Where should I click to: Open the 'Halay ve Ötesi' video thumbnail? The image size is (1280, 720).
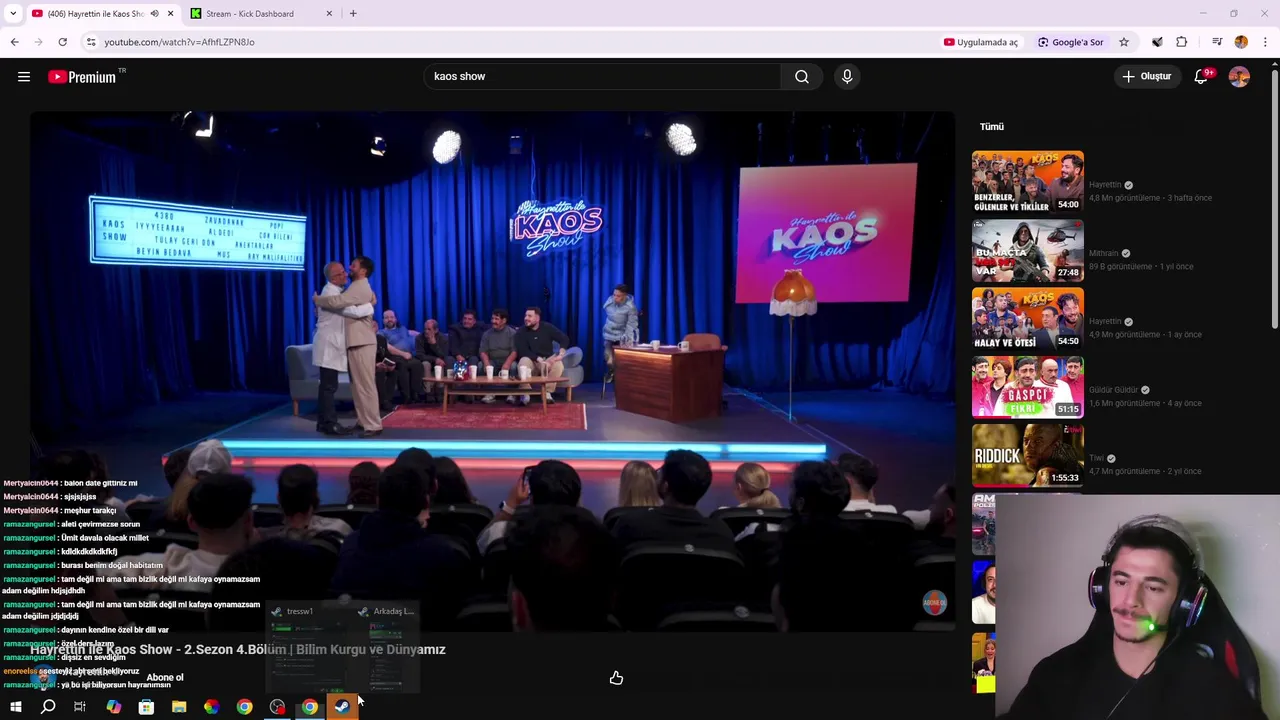point(1027,319)
